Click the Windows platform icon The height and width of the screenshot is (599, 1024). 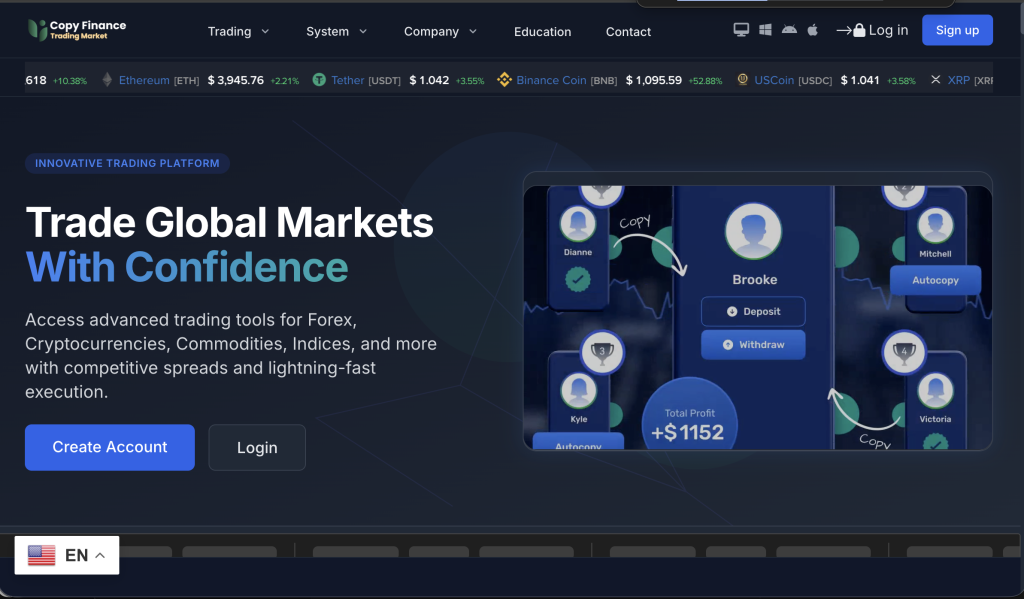click(765, 30)
